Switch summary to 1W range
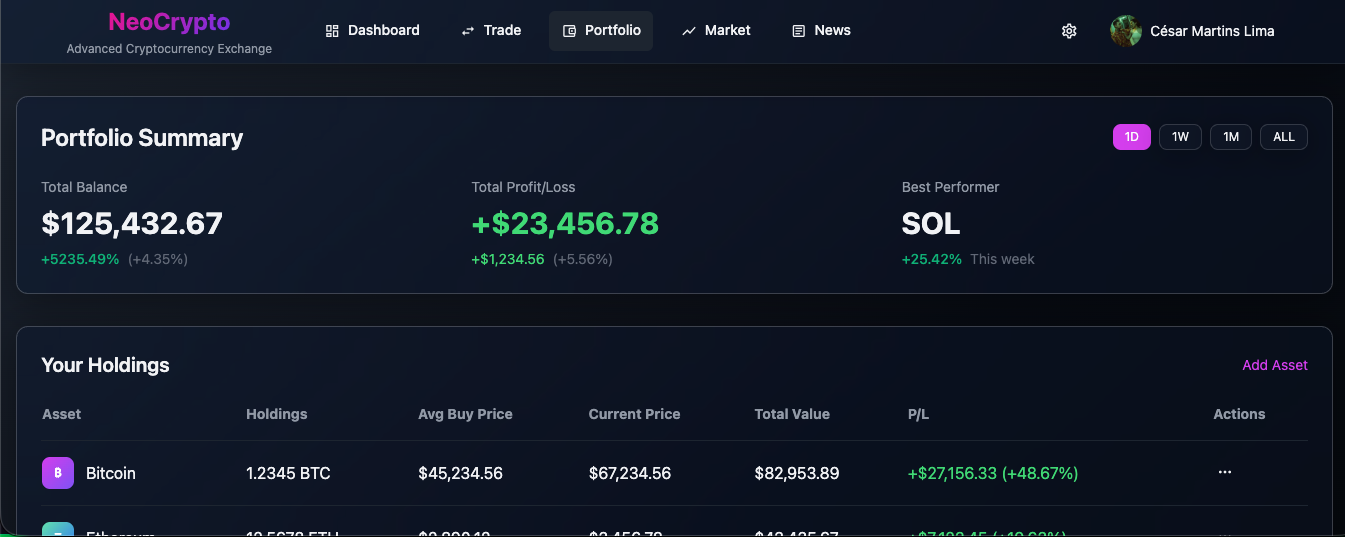This screenshot has height=537, width=1345. tap(1180, 137)
